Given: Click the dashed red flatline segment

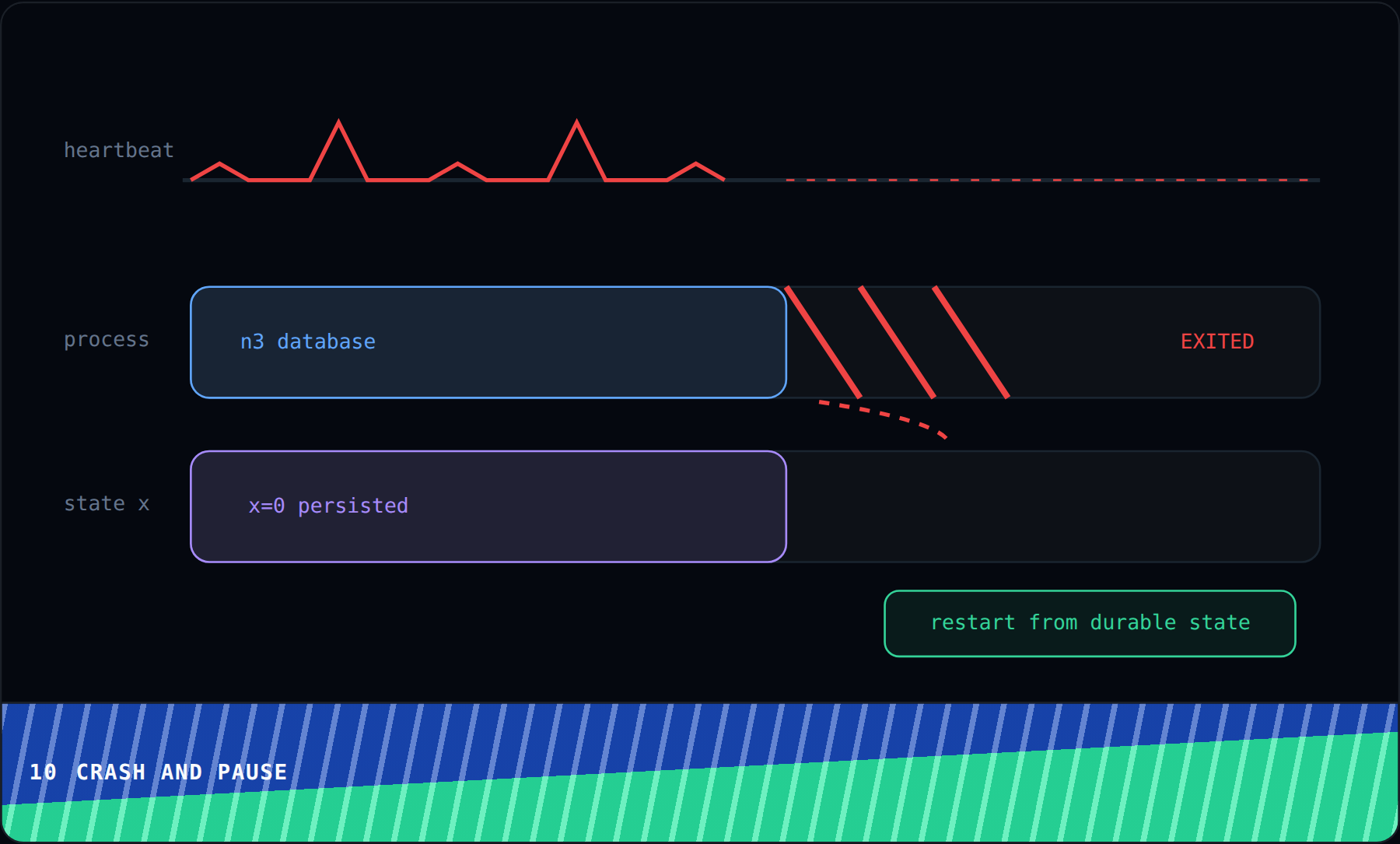Looking at the screenshot, I should pyautogui.click(x=1052, y=180).
